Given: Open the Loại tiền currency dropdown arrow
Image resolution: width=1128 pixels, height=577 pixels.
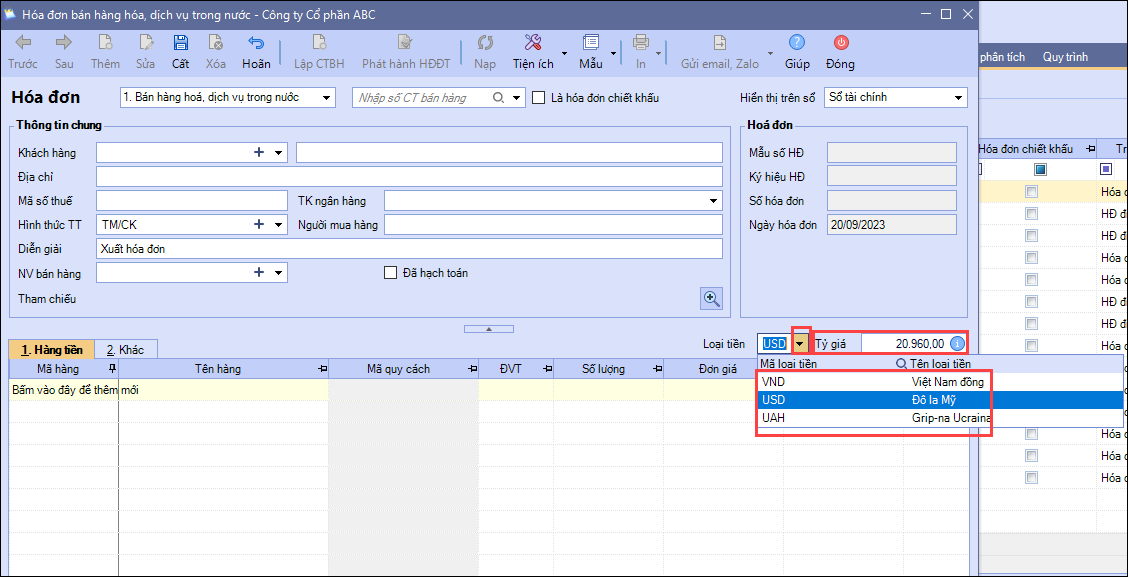Looking at the screenshot, I should click(799, 344).
